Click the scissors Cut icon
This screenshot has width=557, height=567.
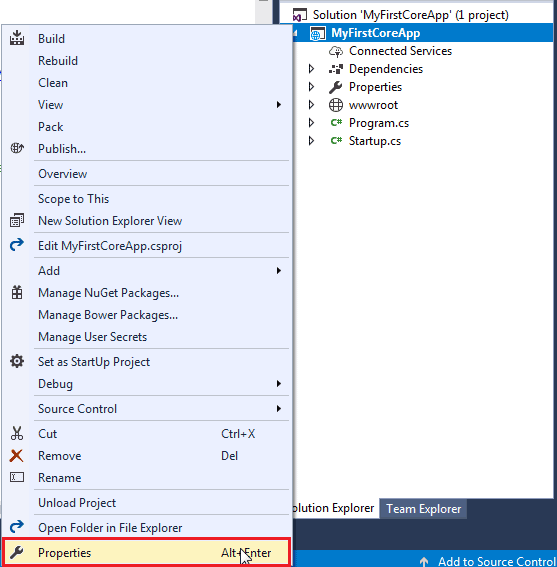pos(17,433)
